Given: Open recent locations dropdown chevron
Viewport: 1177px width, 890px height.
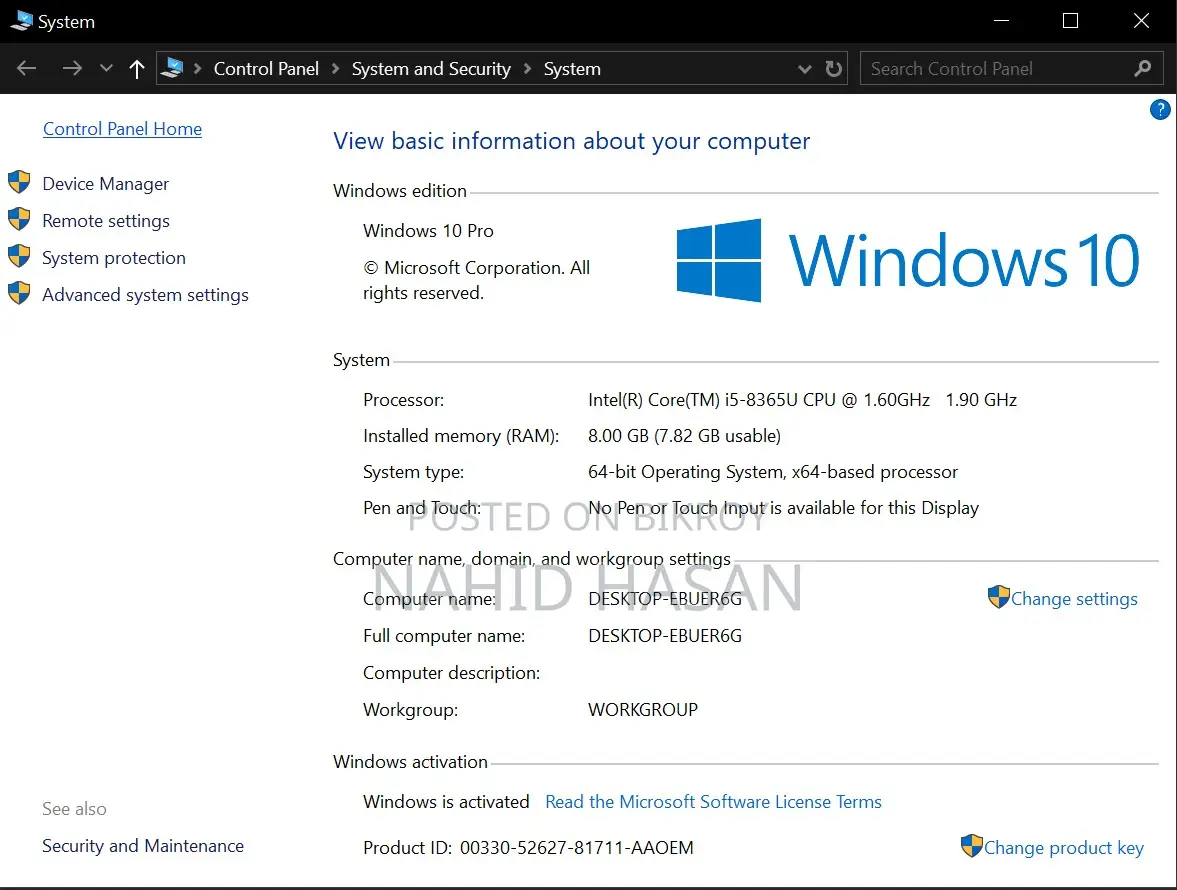Looking at the screenshot, I should [x=106, y=68].
